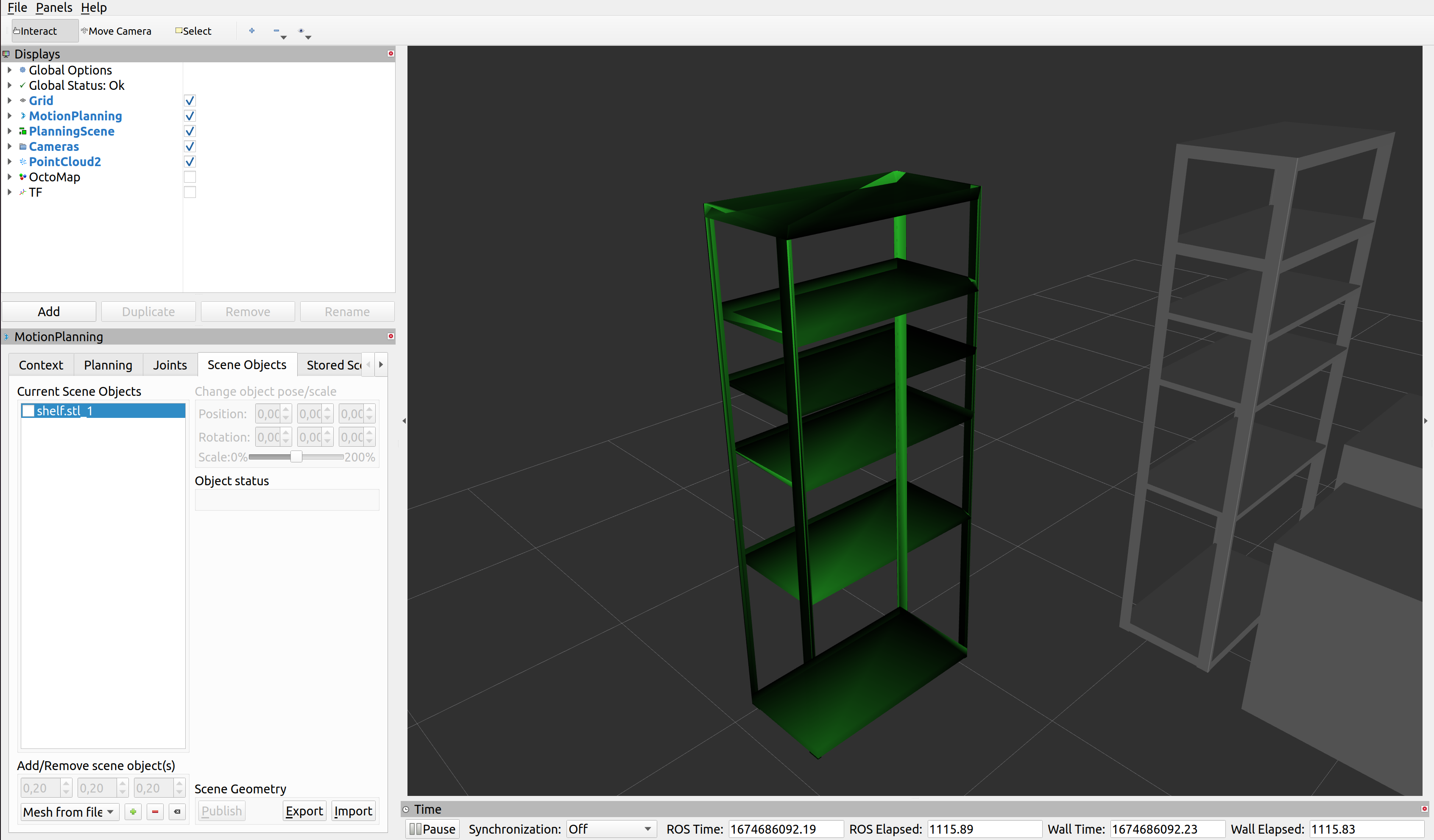This screenshot has height=840, width=1434.
Task: Expand the Global Options entry
Action: (x=9, y=70)
